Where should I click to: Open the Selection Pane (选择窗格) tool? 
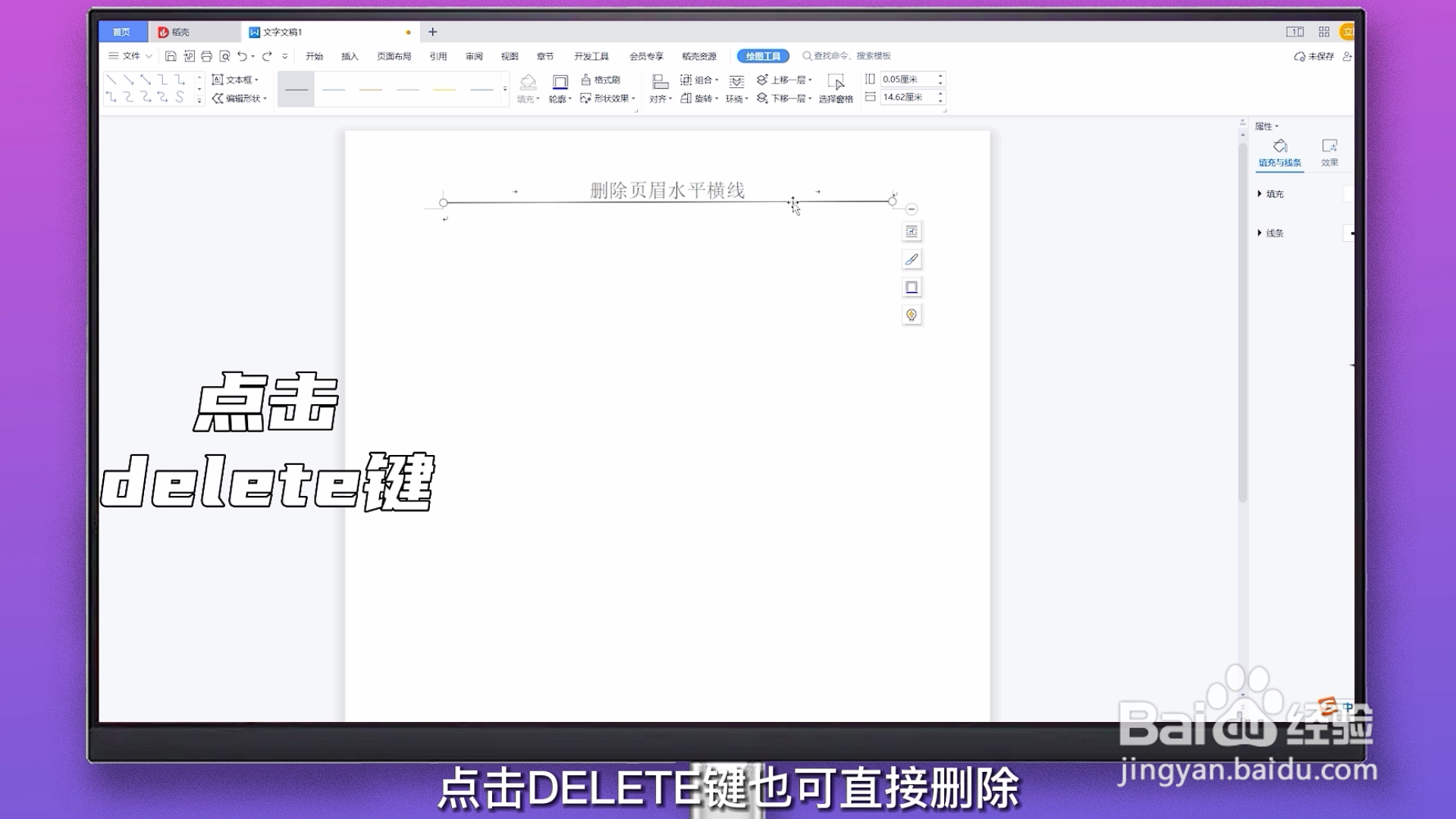(836, 89)
